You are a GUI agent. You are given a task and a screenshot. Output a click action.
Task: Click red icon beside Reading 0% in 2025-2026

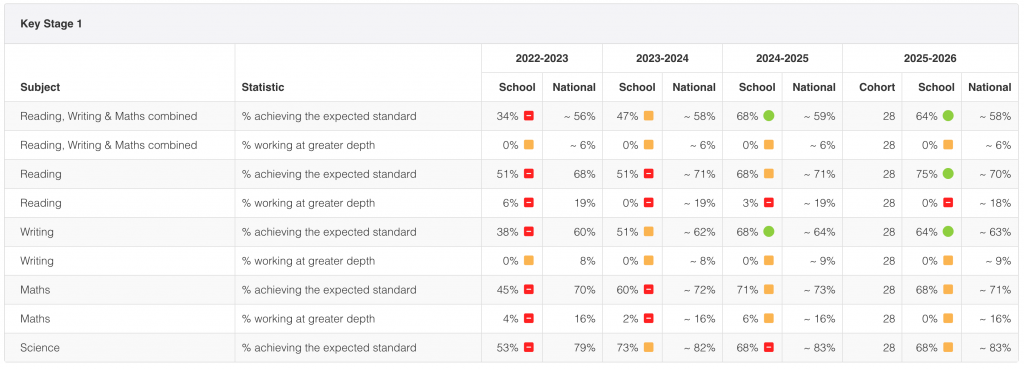[x=948, y=202]
